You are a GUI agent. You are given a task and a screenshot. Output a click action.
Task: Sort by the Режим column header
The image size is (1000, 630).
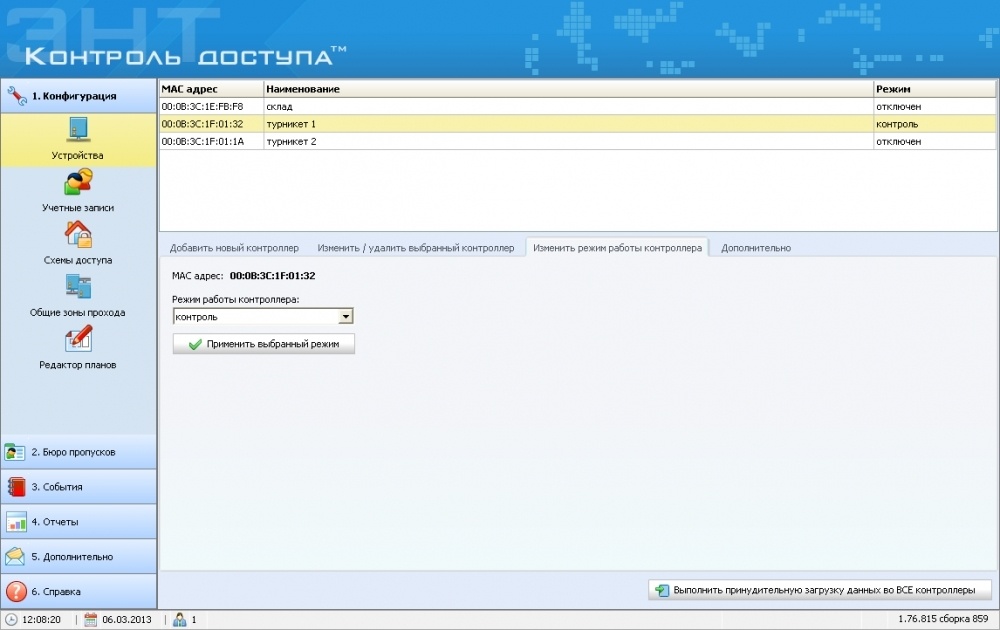pyautogui.click(x=934, y=89)
